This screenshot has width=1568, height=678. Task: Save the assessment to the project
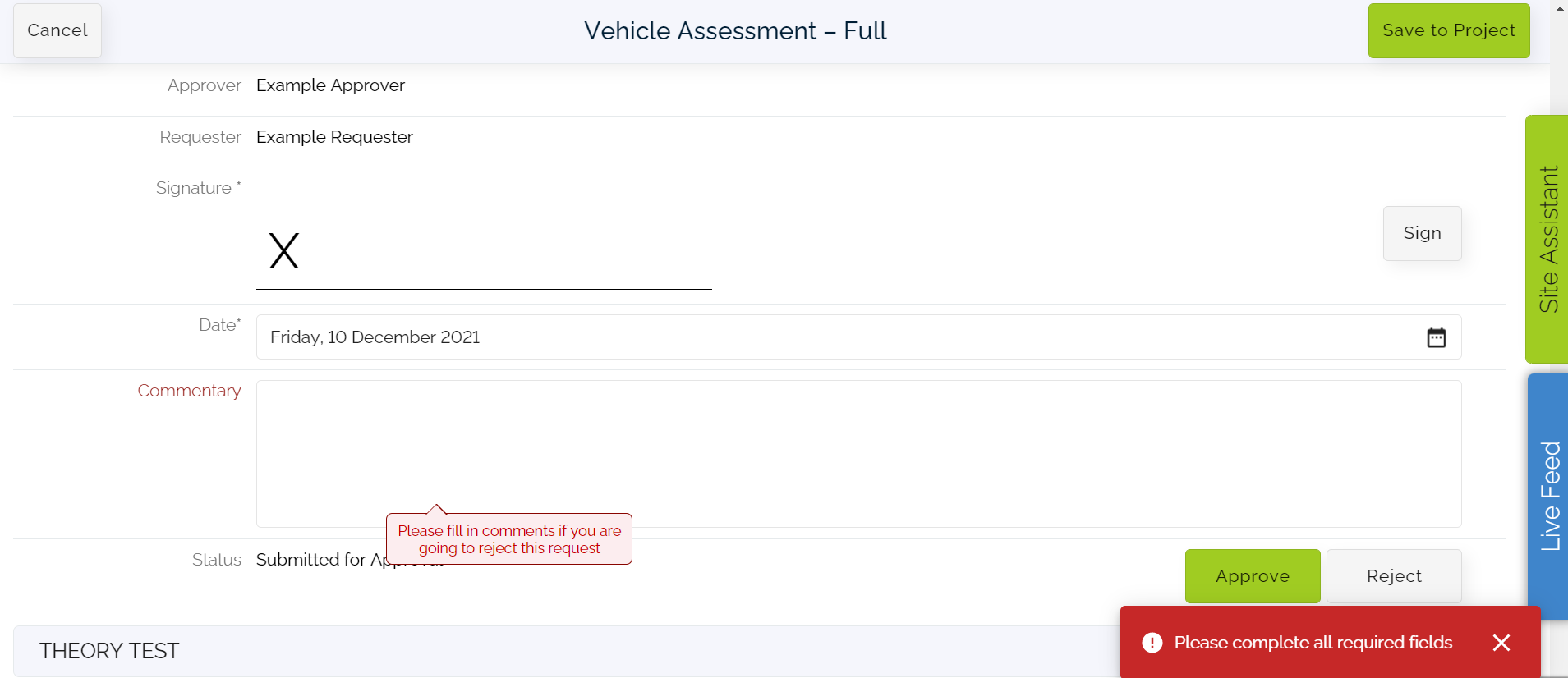[x=1448, y=30]
